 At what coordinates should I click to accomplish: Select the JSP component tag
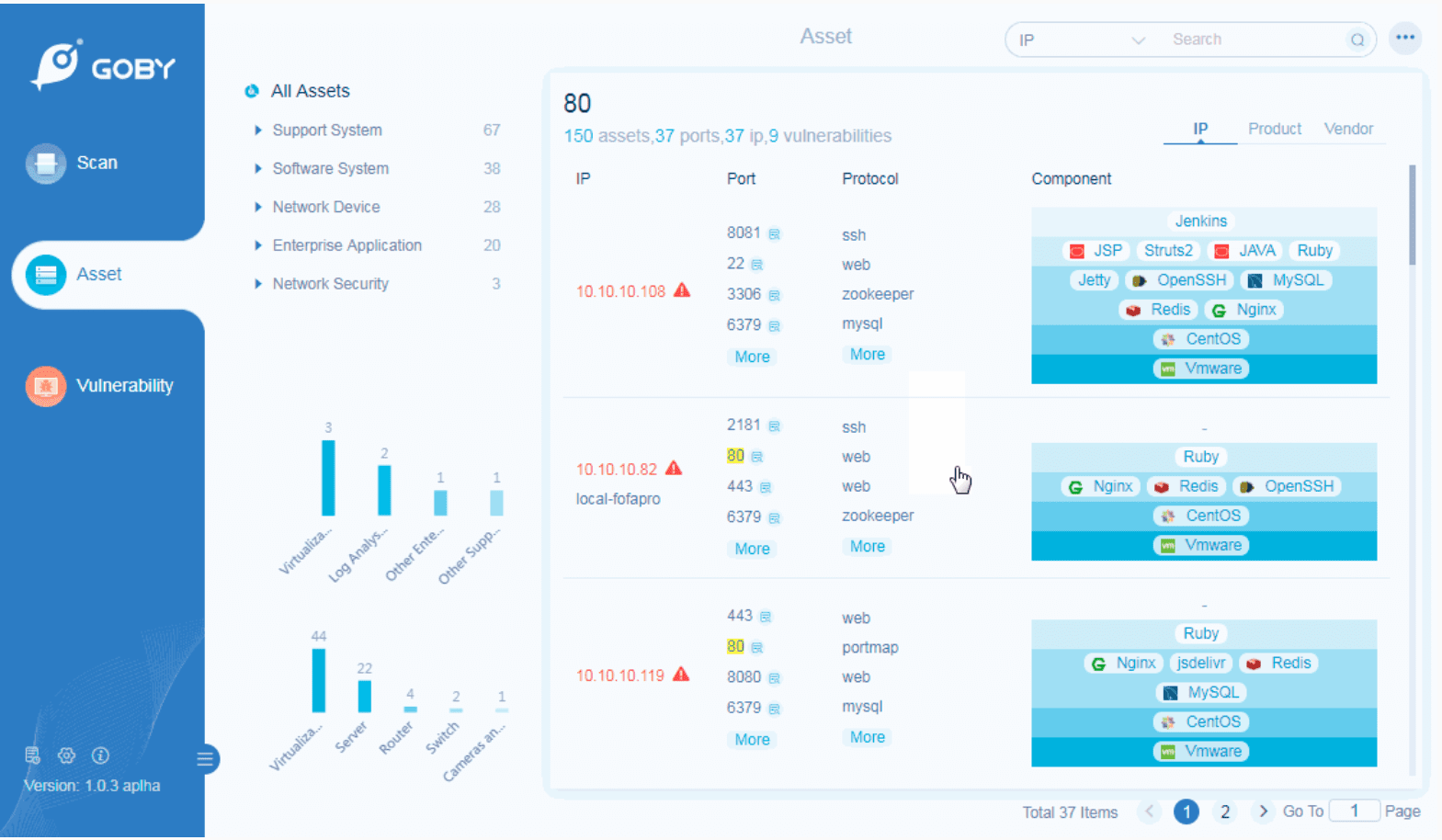1096,251
